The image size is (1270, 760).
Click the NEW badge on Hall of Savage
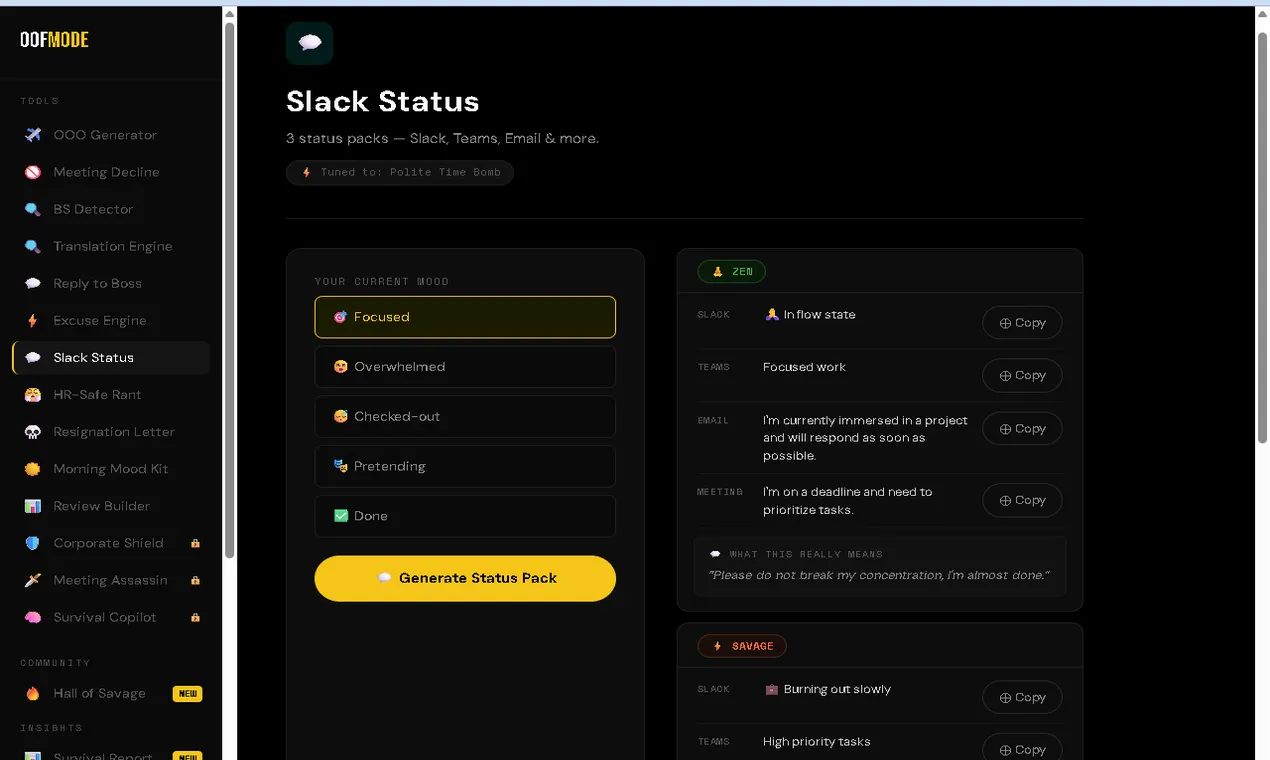[x=187, y=693]
